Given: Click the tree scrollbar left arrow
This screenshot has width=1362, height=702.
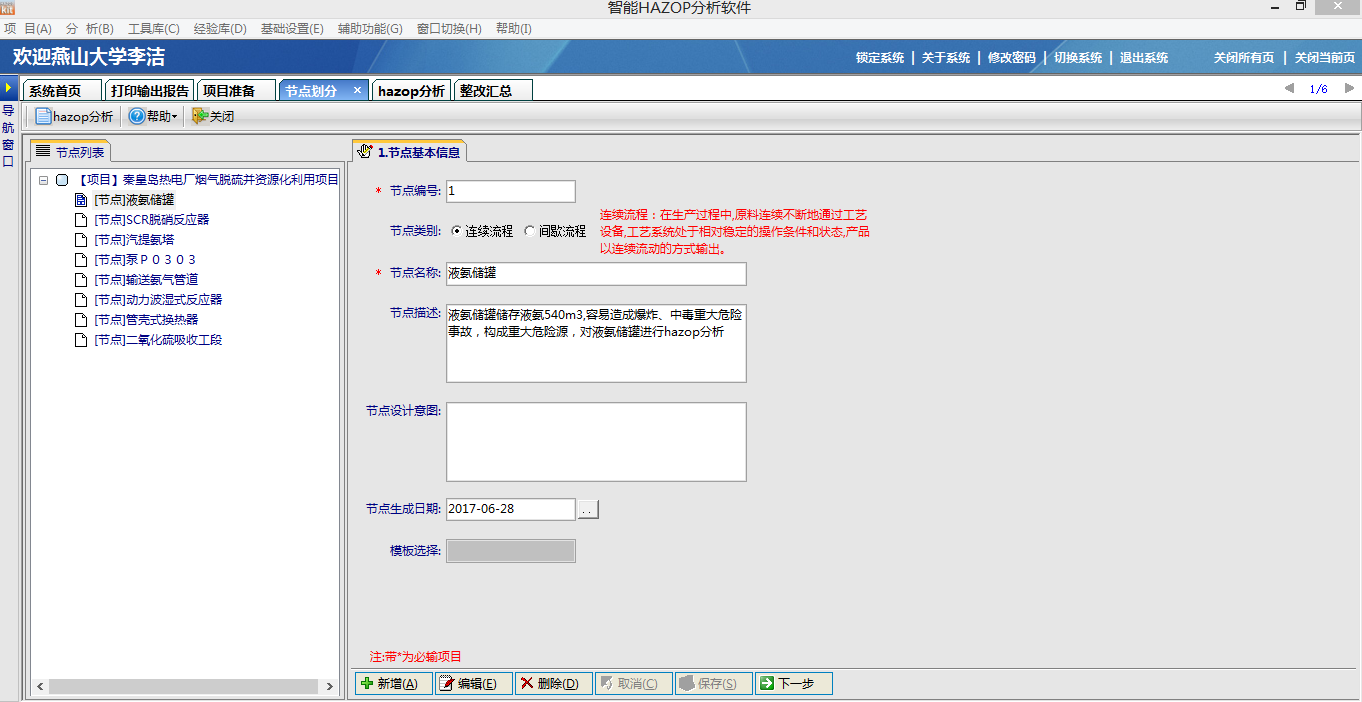Looking at the screenshot, I should coord(40,687).
